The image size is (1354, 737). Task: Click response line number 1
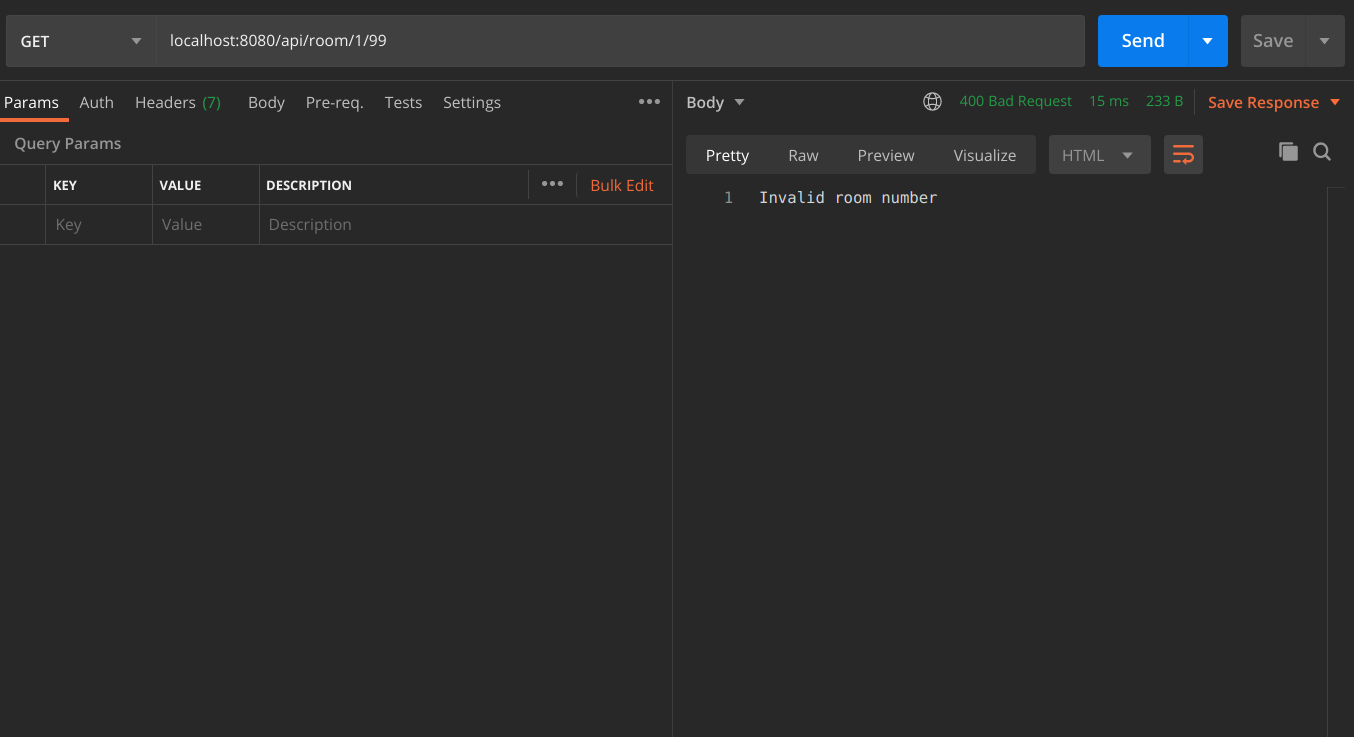click(x=728, y=198)
